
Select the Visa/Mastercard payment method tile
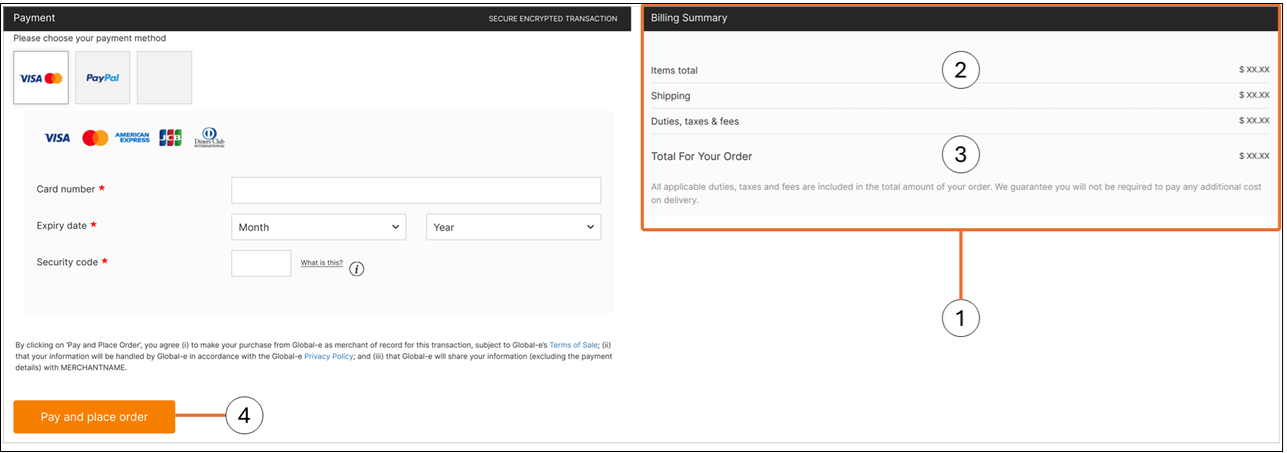coord(41,78)
